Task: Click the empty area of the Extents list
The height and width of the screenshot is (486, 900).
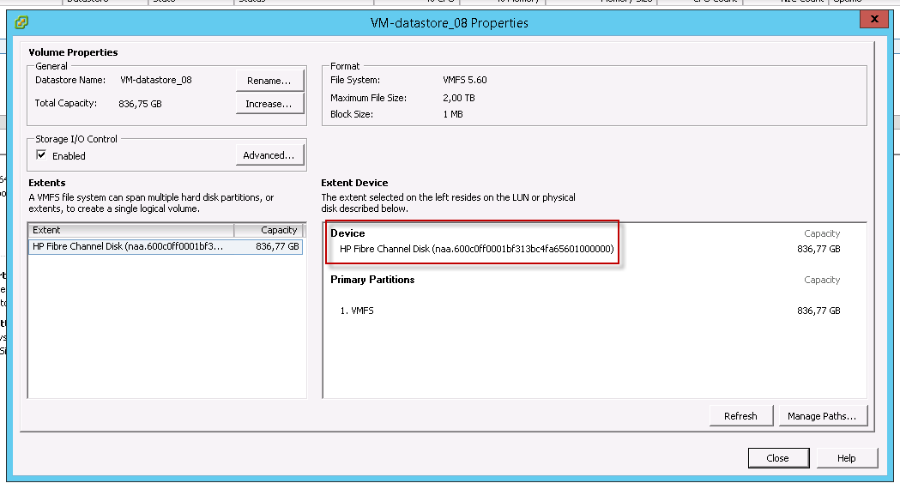Action: 165,330
